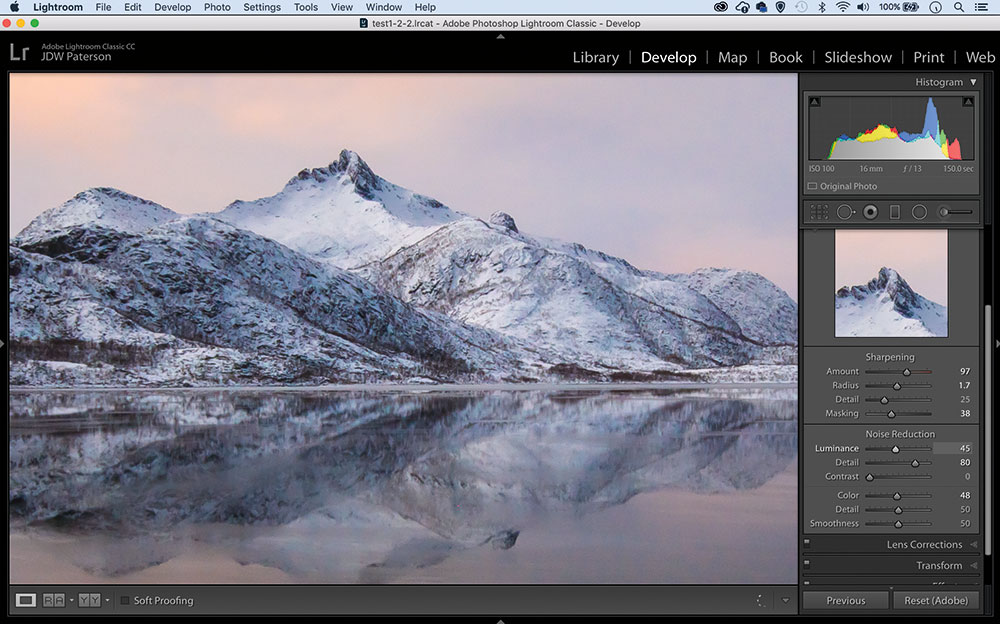1000x624 pixels.
Task: Open the Photo menu
Action: coord(217,7)
